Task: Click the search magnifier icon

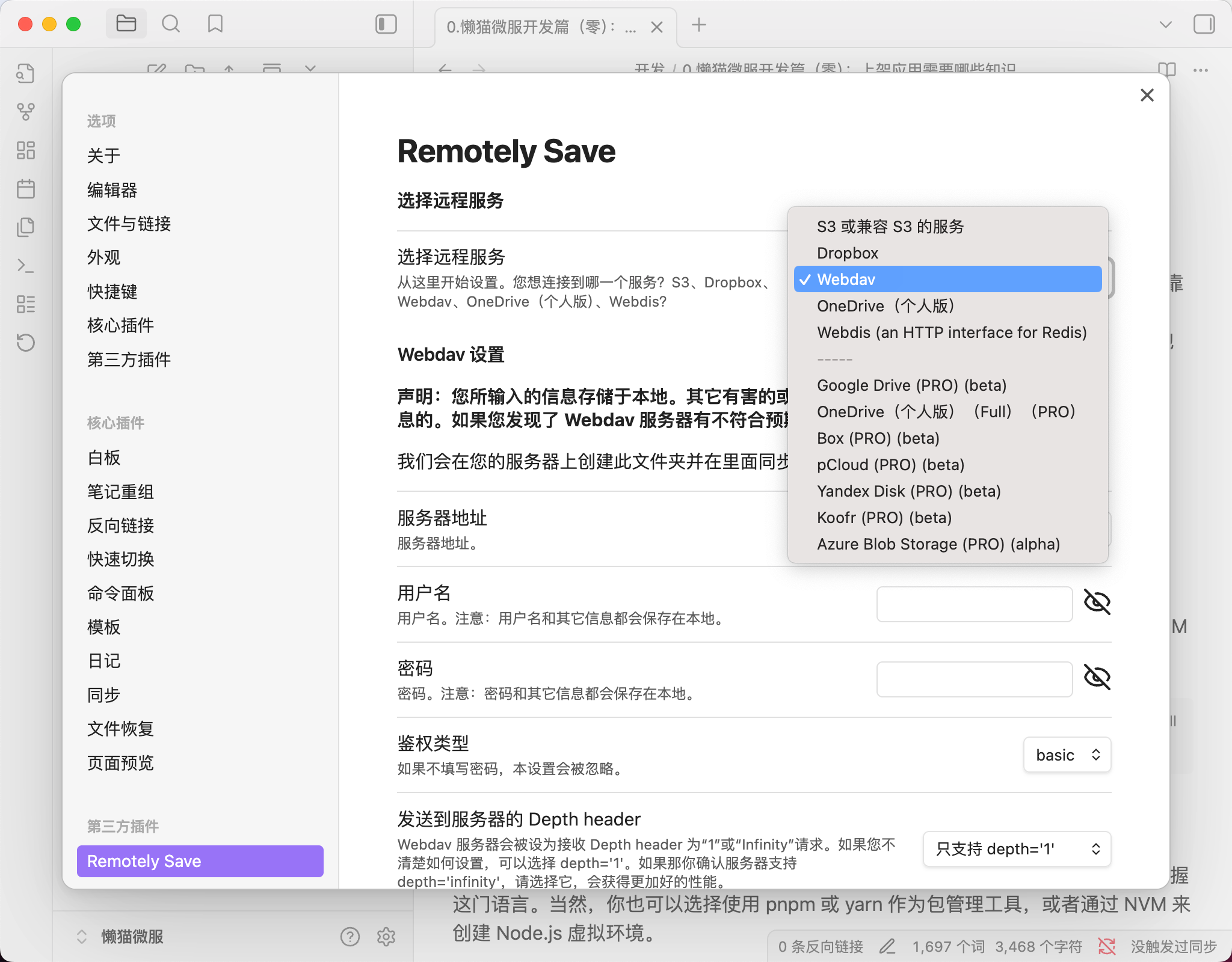Action: click(171, 24)
